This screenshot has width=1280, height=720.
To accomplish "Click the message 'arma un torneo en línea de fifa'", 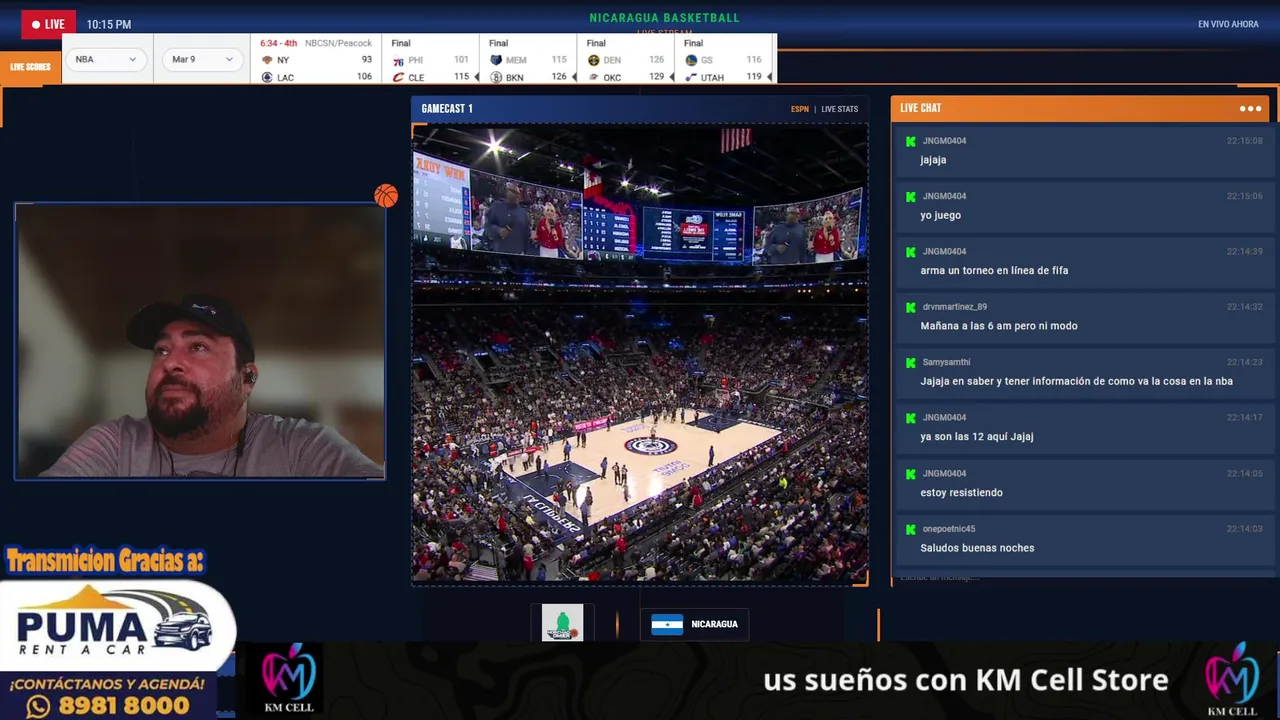I will pos(994,270).
